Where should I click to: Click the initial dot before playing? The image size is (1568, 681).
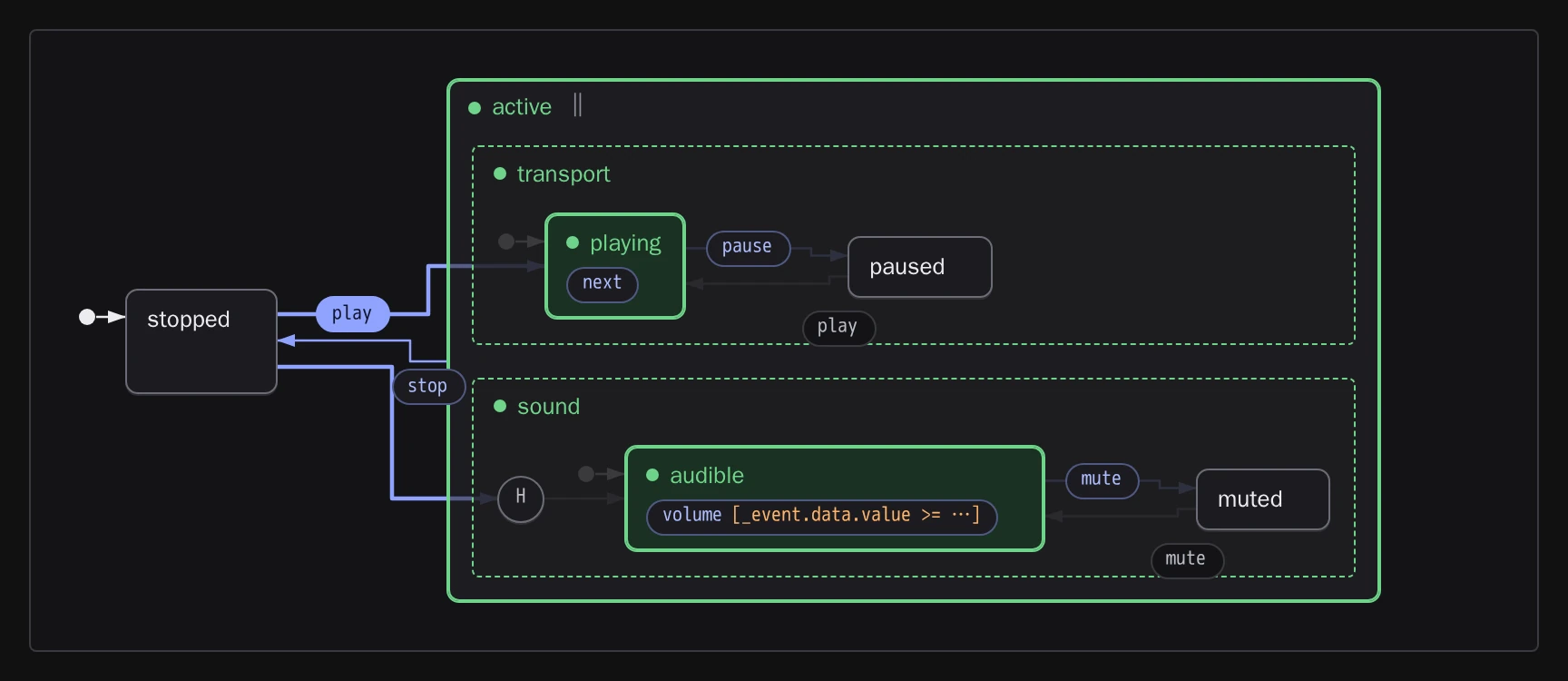(506, 242)
